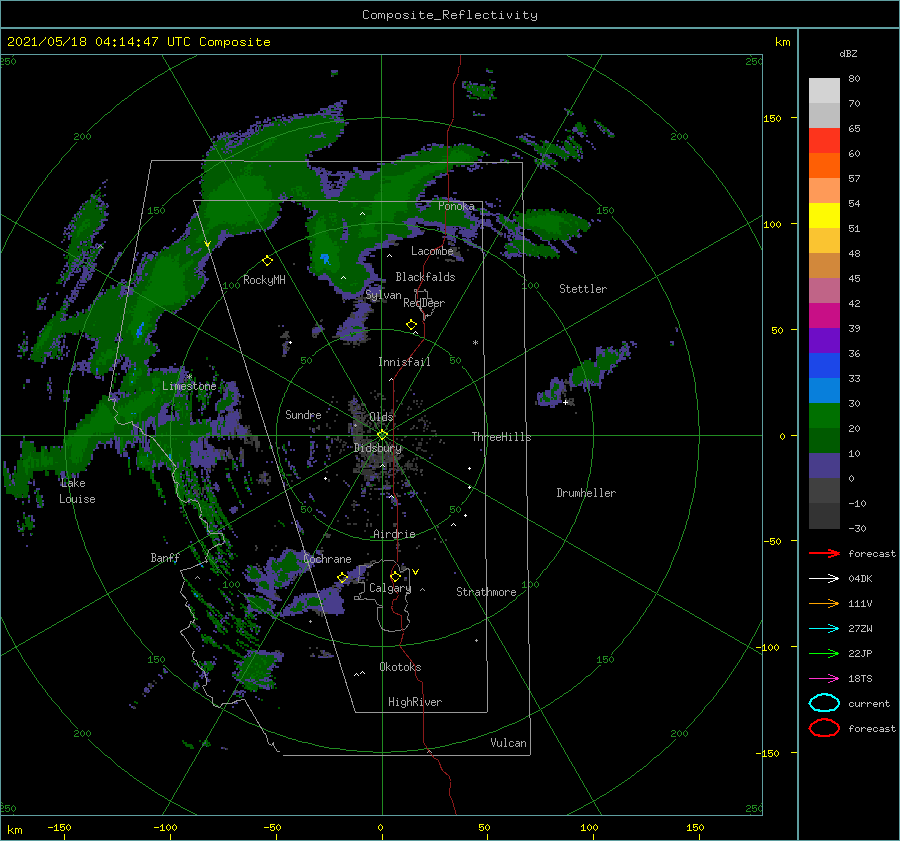Click the red forecast ellipse icon

point(824,728)
